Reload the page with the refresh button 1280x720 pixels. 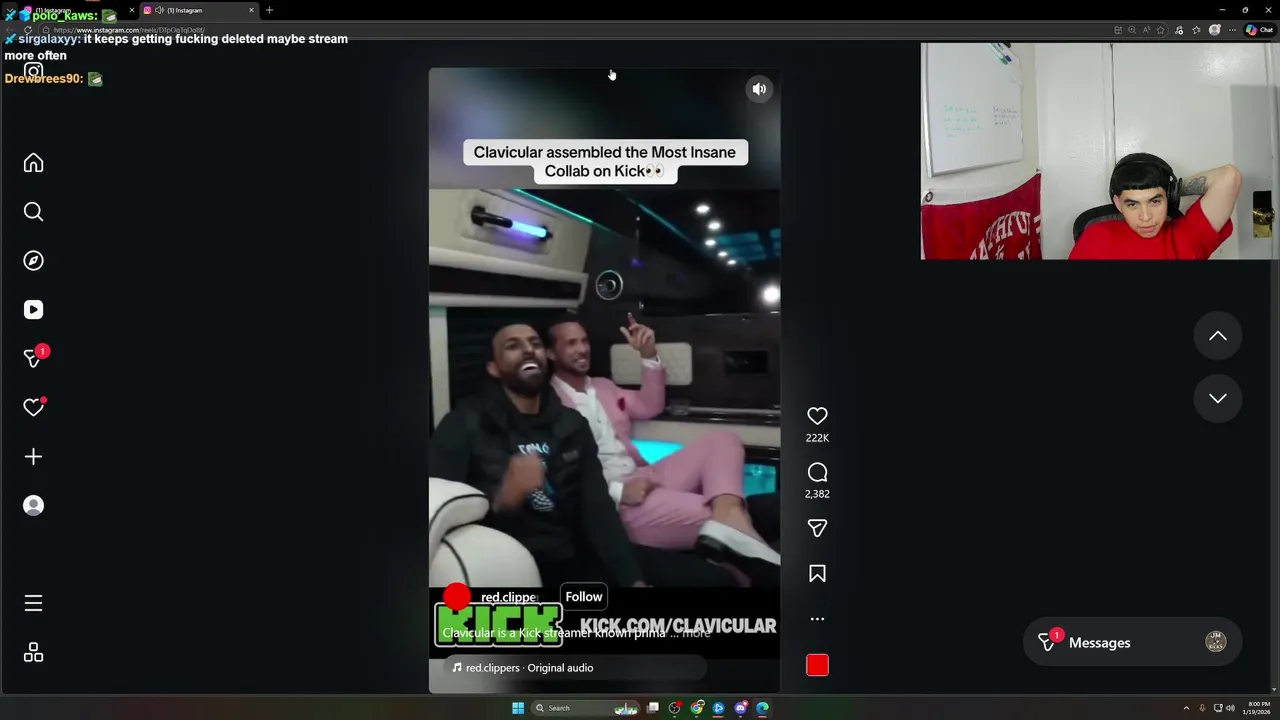[27, 30]
